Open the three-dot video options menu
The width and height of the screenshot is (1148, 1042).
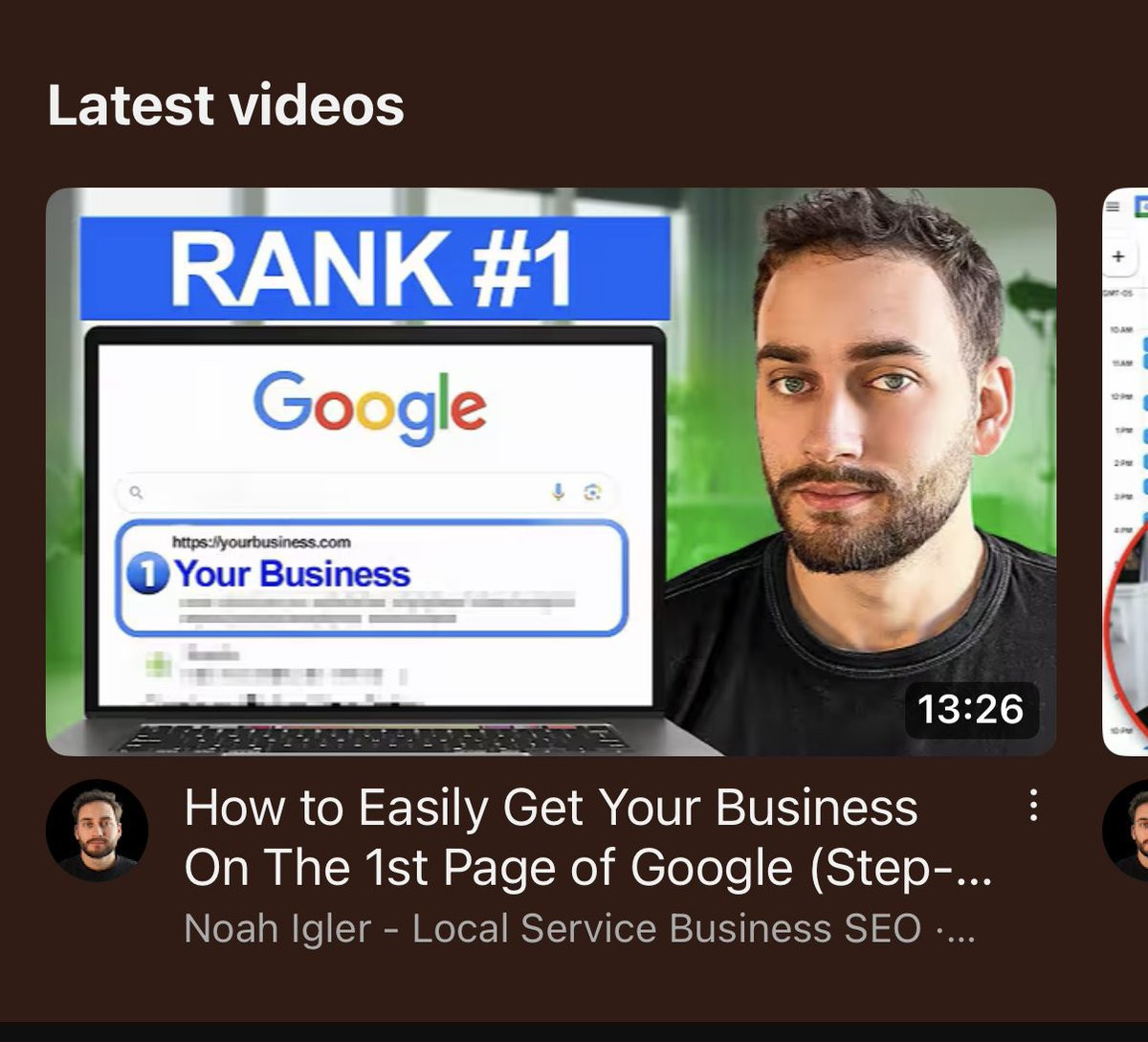coord(1032,806)
